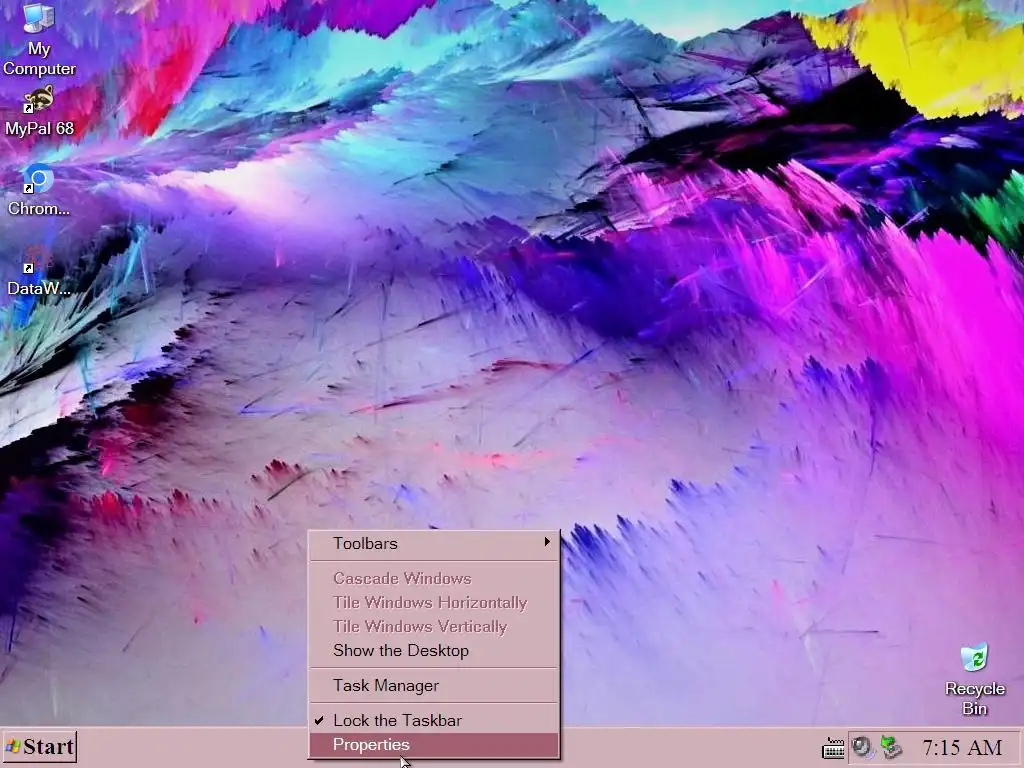This screenshot has width=1024, height=768.
Task: Open the Start menu
Action: click(40, 746)
